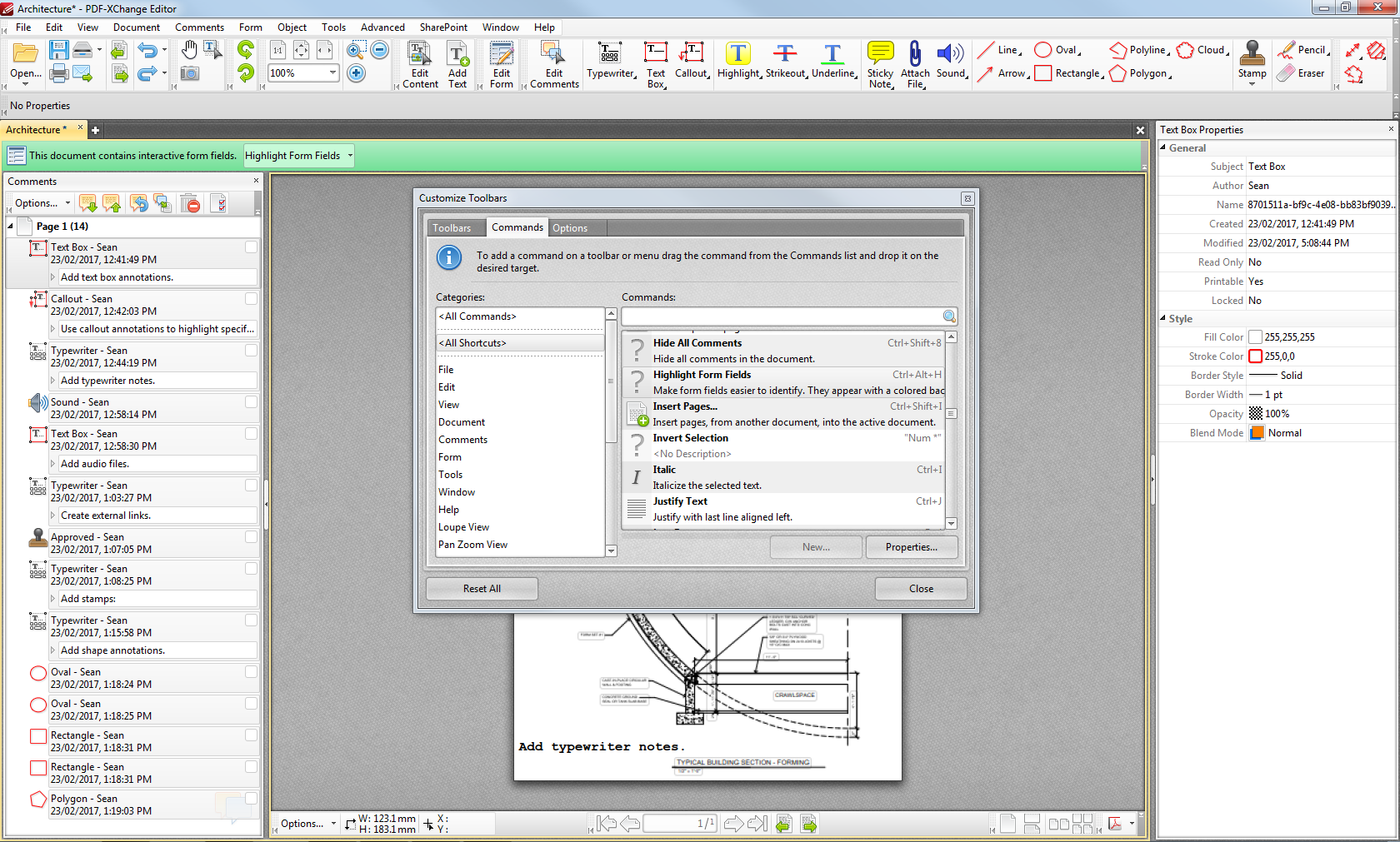
Task: Tick checkbox for Text Box 12:58:30 PM comment
Action: click(x=251, y=434)
